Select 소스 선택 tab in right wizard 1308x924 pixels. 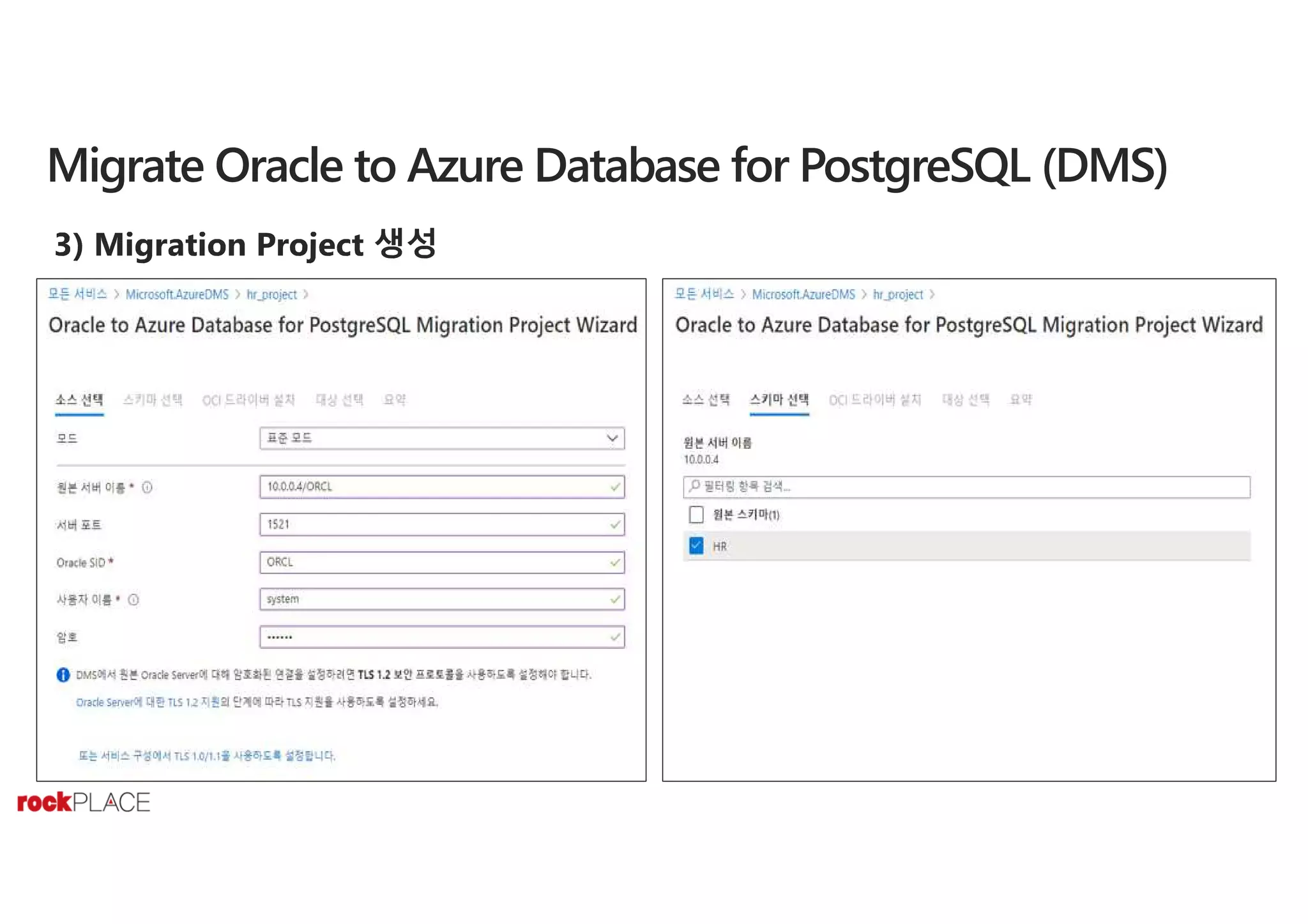coord(706,400)
